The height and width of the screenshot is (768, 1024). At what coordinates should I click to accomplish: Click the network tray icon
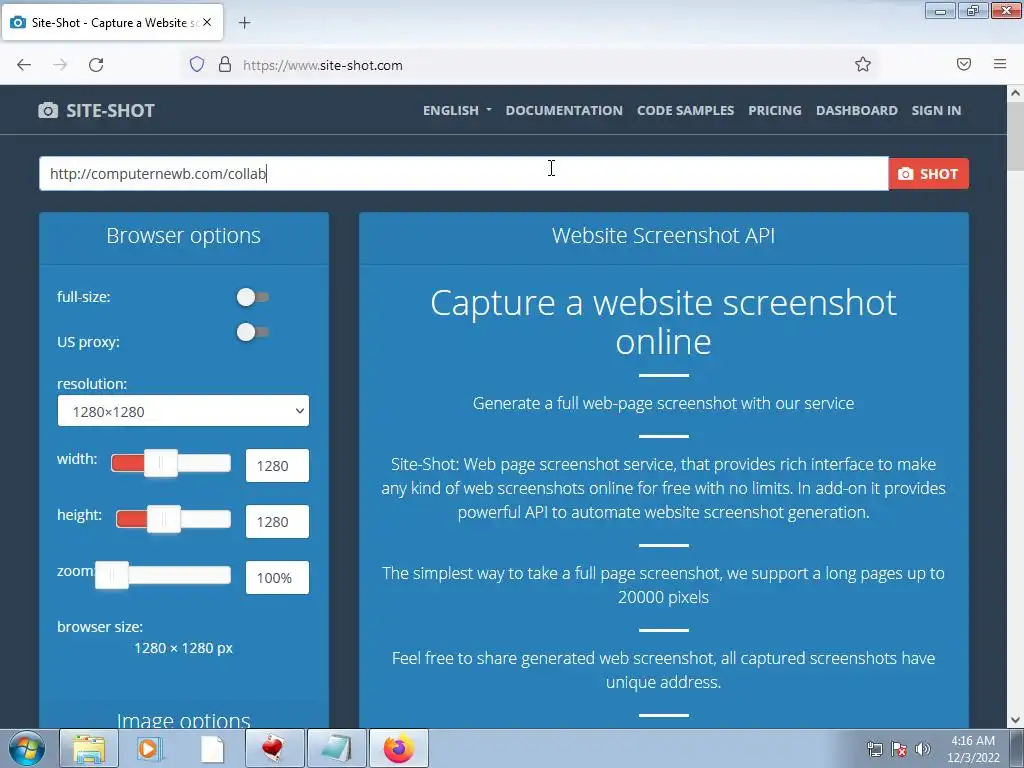click(x=874, y=750)
